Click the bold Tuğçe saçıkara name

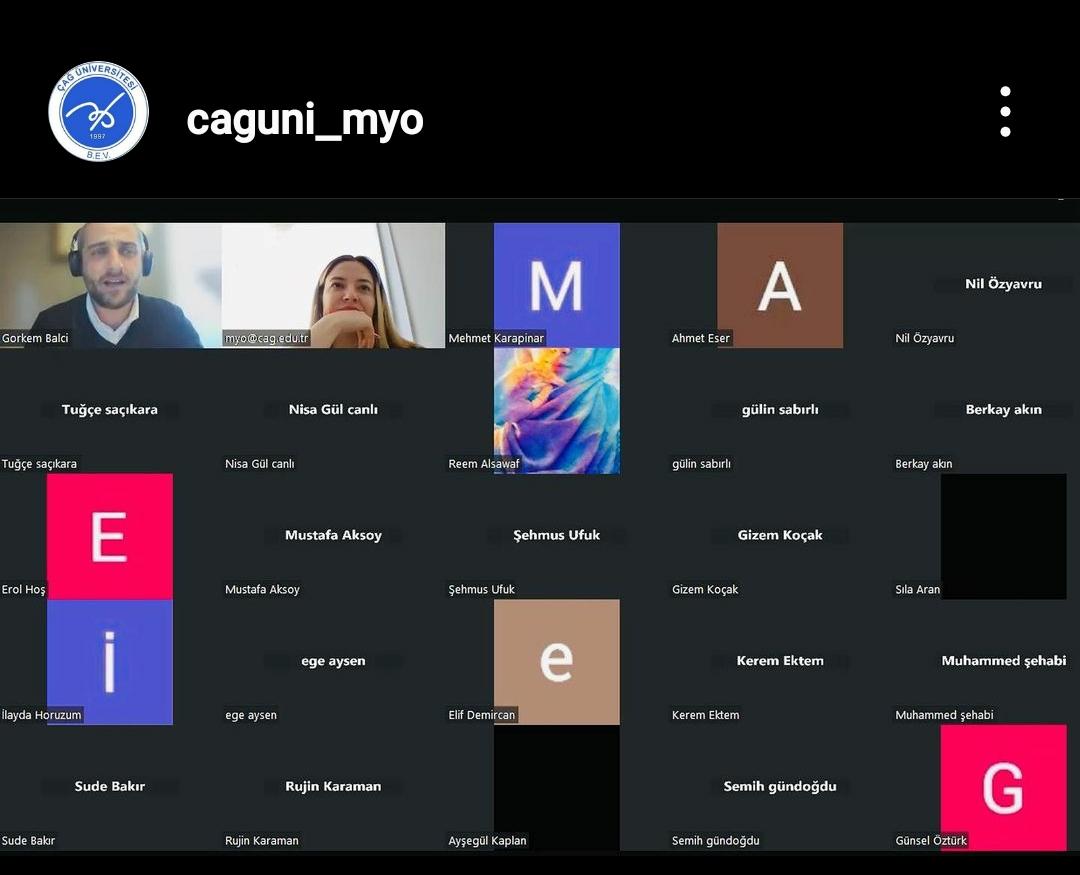coord(110,409)
